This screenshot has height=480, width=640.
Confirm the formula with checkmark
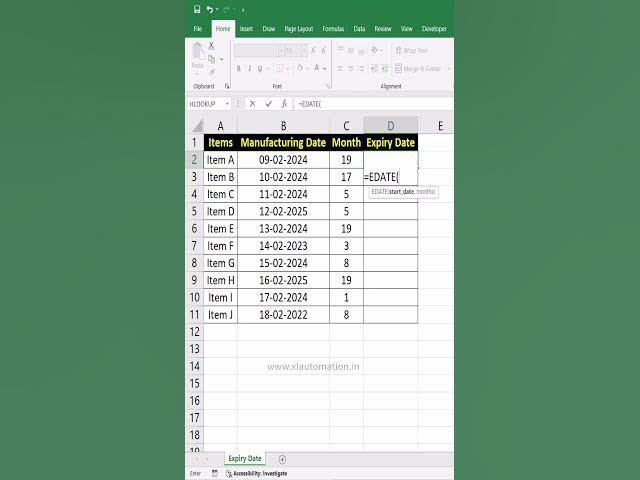[269, 104]
